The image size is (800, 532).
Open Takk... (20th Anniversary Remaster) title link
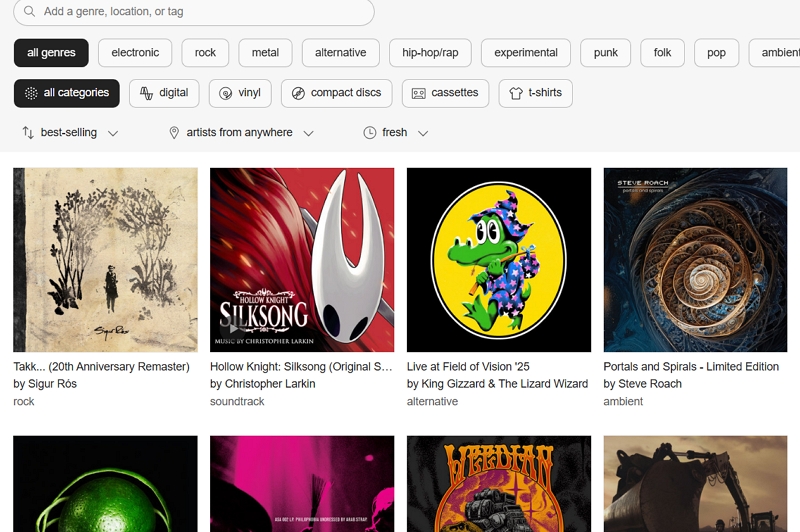tap(102, 367)
